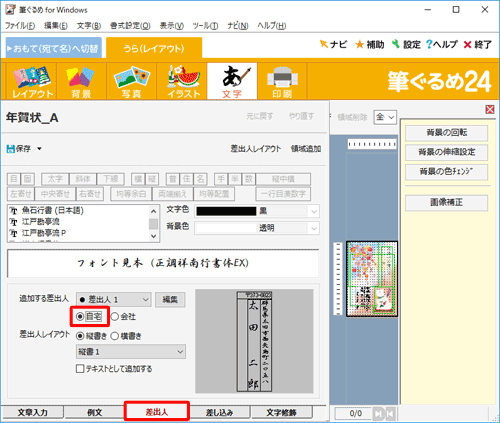
Task: Open 編集 menu
Action: pyautogui.click(x=56, y=26)
